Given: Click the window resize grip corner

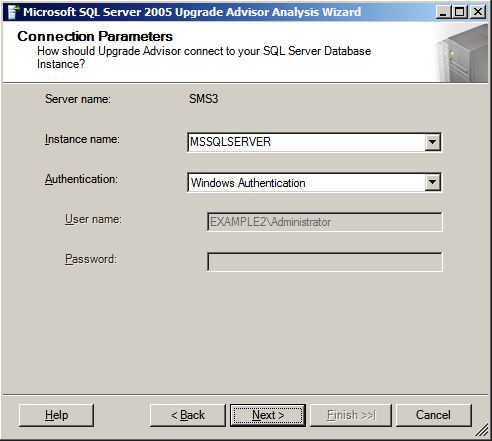Looking at the screenshot, I should [482, 431].
